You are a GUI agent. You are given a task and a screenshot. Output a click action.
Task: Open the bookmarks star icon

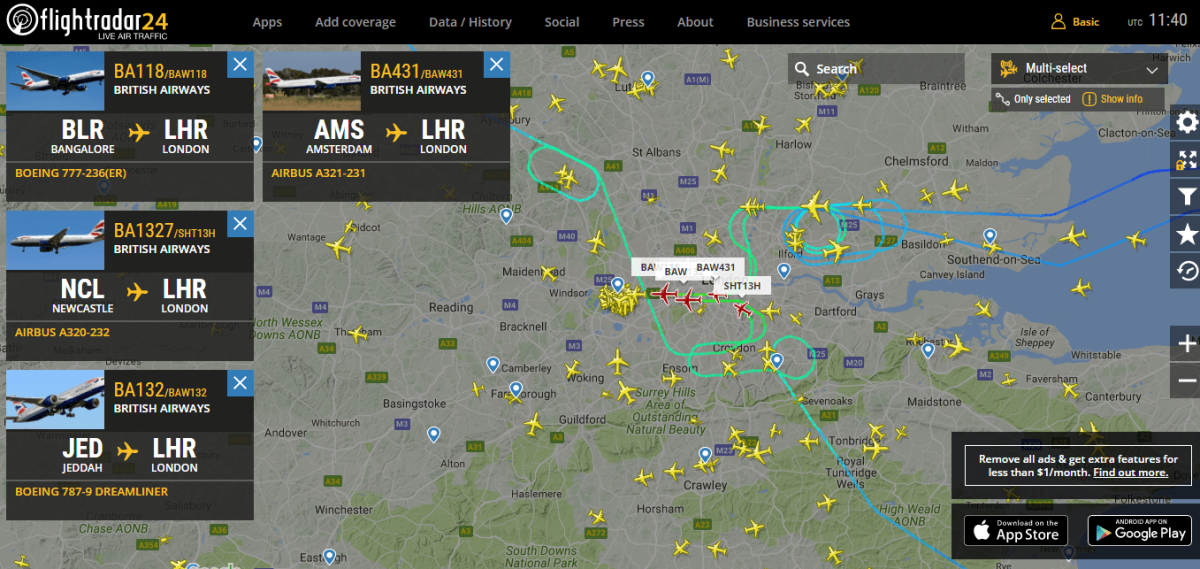tap(1187, 234)
